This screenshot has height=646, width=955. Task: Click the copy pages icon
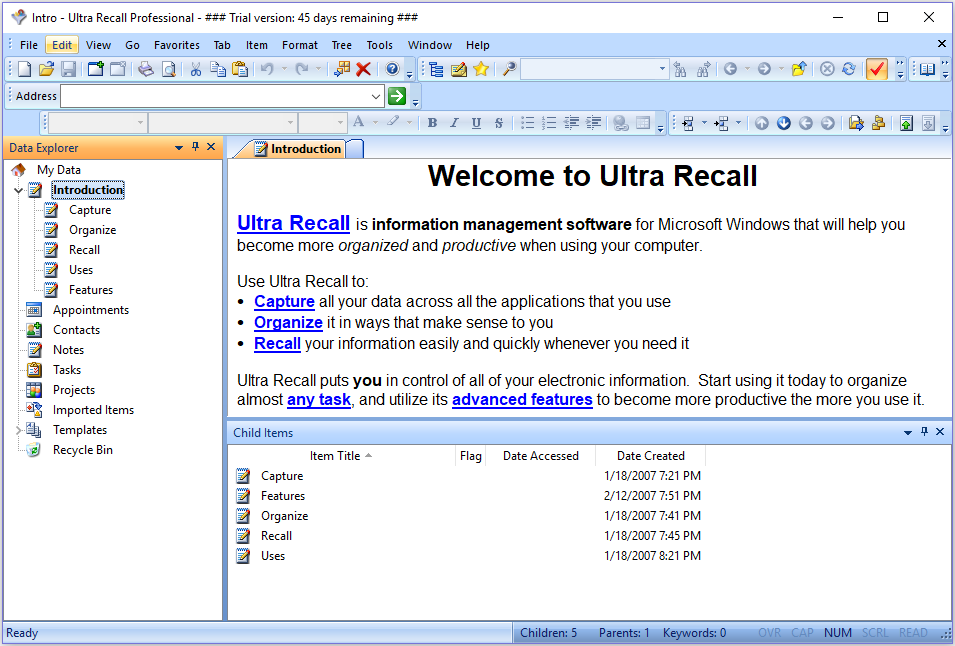click(x=217, y=69)
